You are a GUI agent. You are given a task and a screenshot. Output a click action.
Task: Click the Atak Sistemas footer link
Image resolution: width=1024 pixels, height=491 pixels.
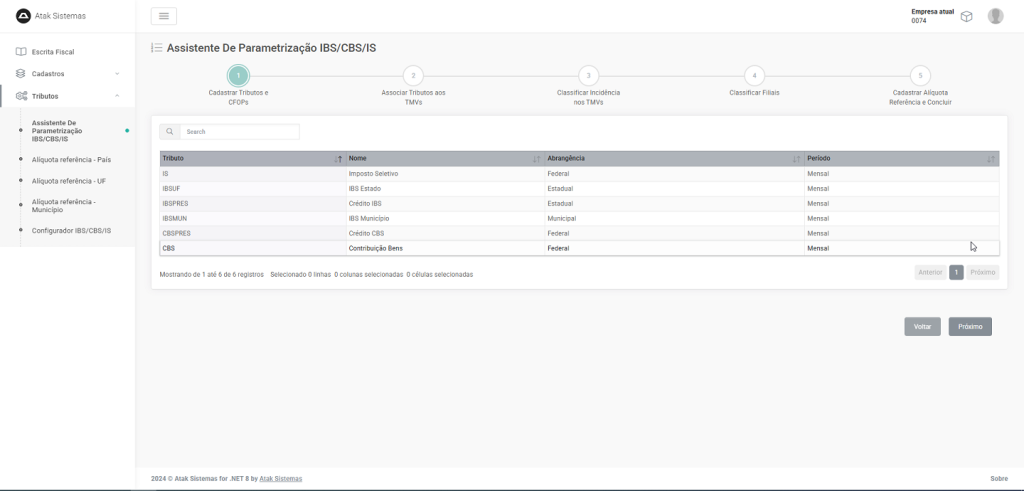[280, 479]
